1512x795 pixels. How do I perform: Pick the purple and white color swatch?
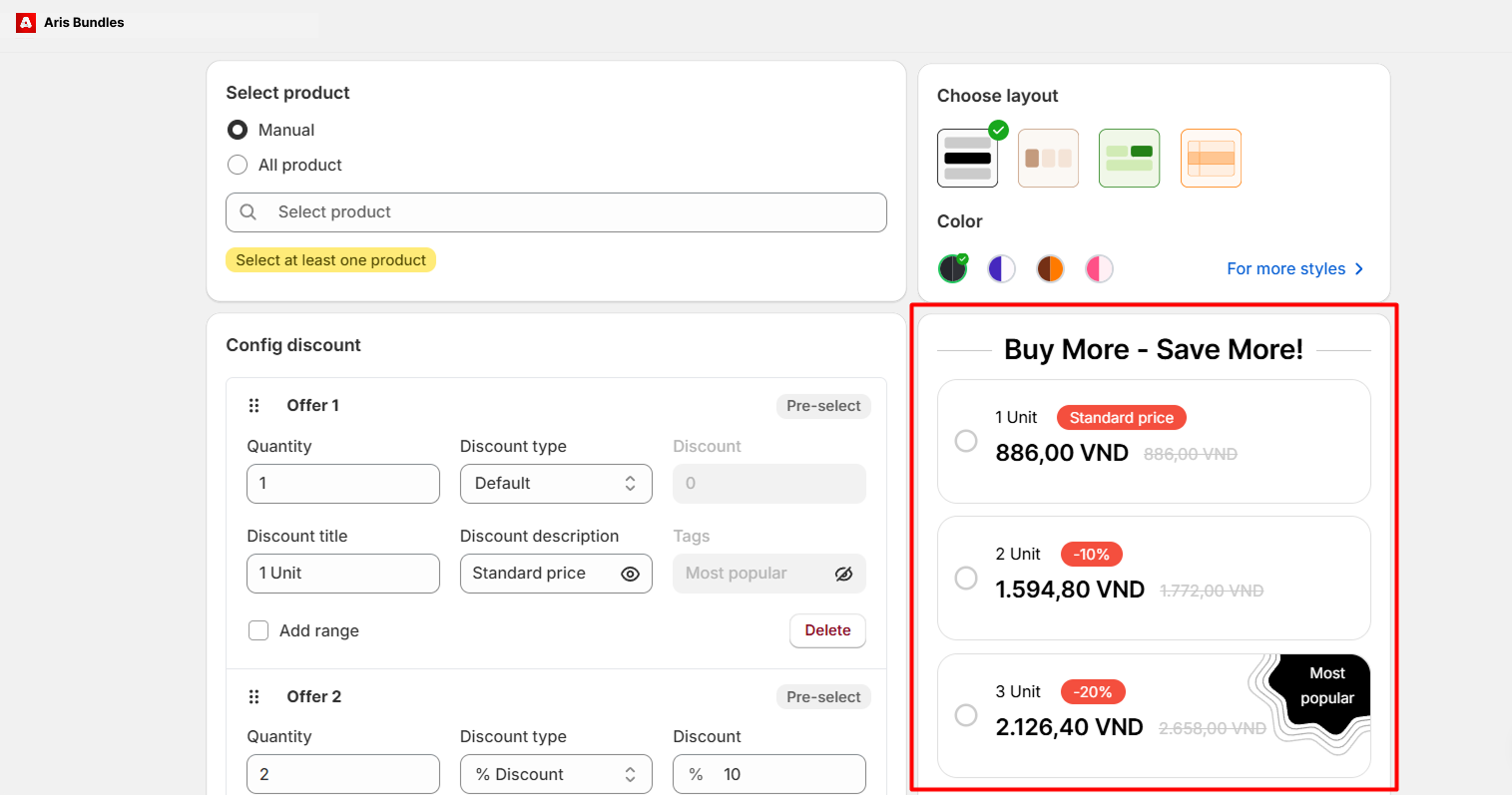tap(1001, 268)
